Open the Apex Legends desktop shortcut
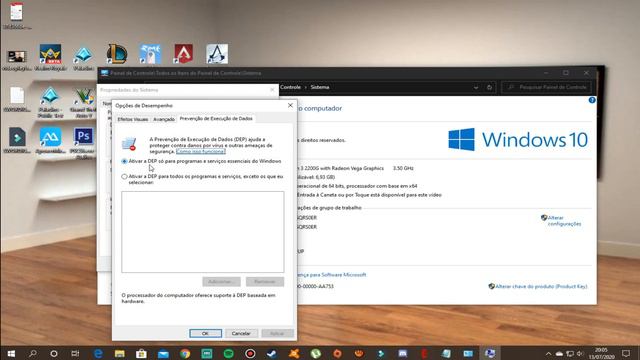Screen dimensions: 640x360 (x=183, y=54)
